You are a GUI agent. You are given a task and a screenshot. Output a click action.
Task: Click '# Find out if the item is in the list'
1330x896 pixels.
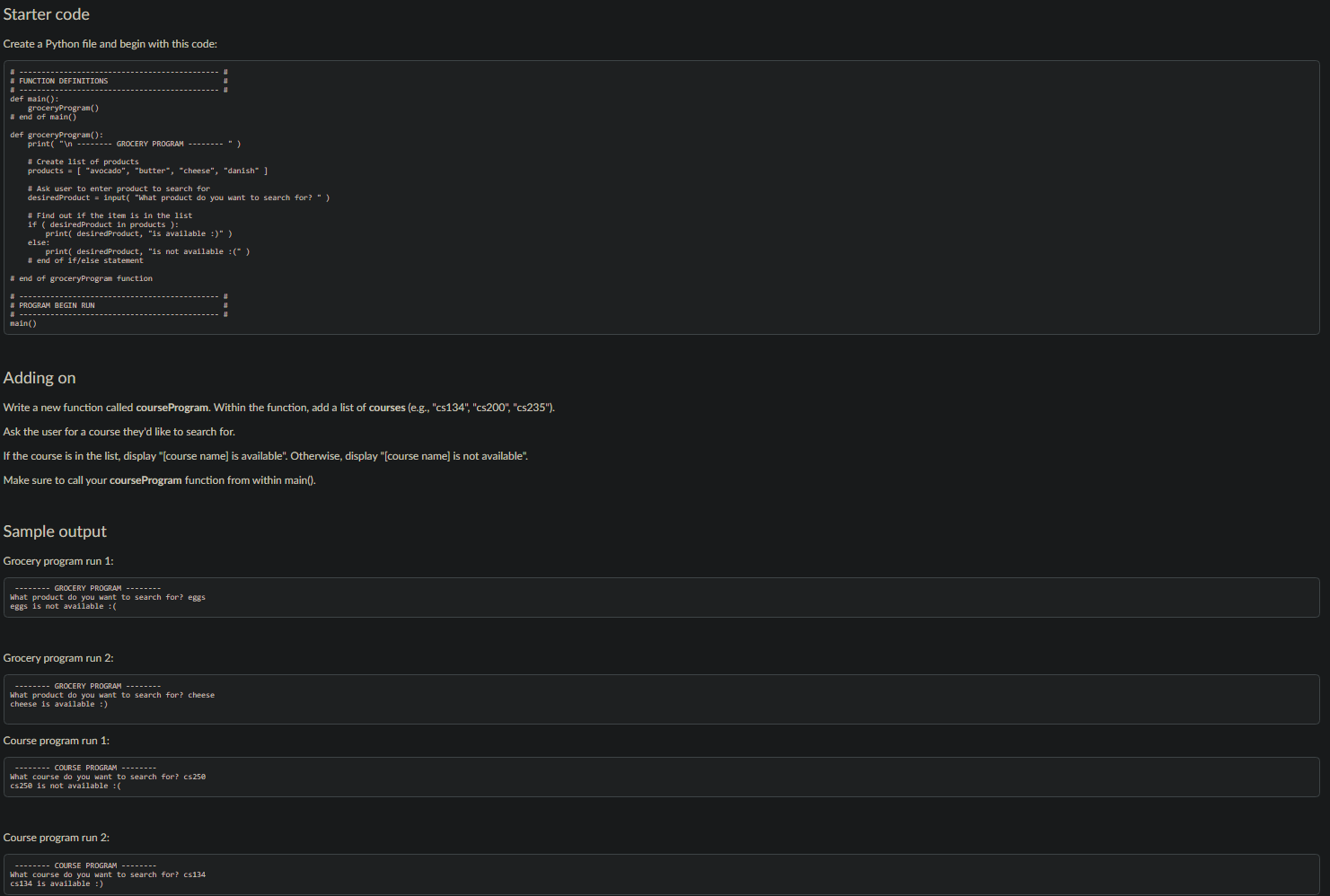pos(110,215)
